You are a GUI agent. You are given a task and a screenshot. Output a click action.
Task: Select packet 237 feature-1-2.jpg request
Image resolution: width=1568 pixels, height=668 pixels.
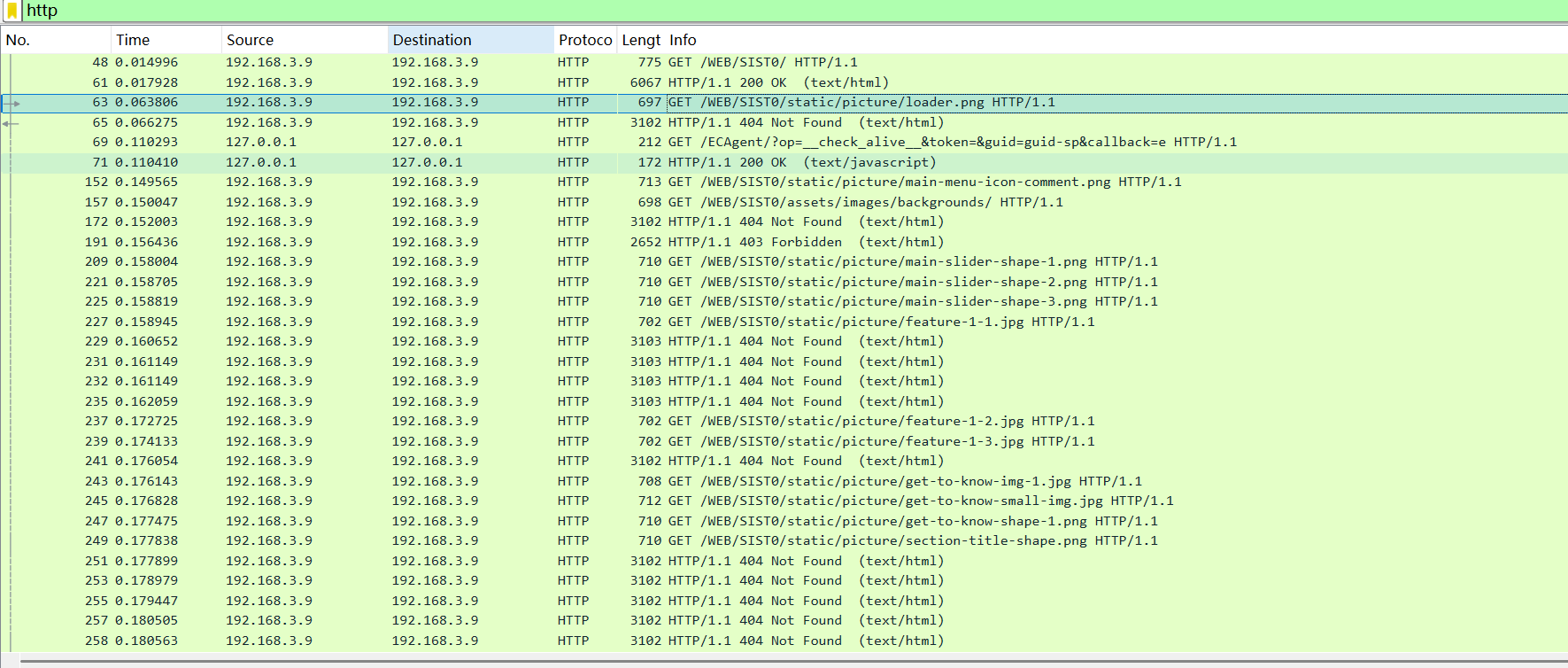(x=784, y=421)
